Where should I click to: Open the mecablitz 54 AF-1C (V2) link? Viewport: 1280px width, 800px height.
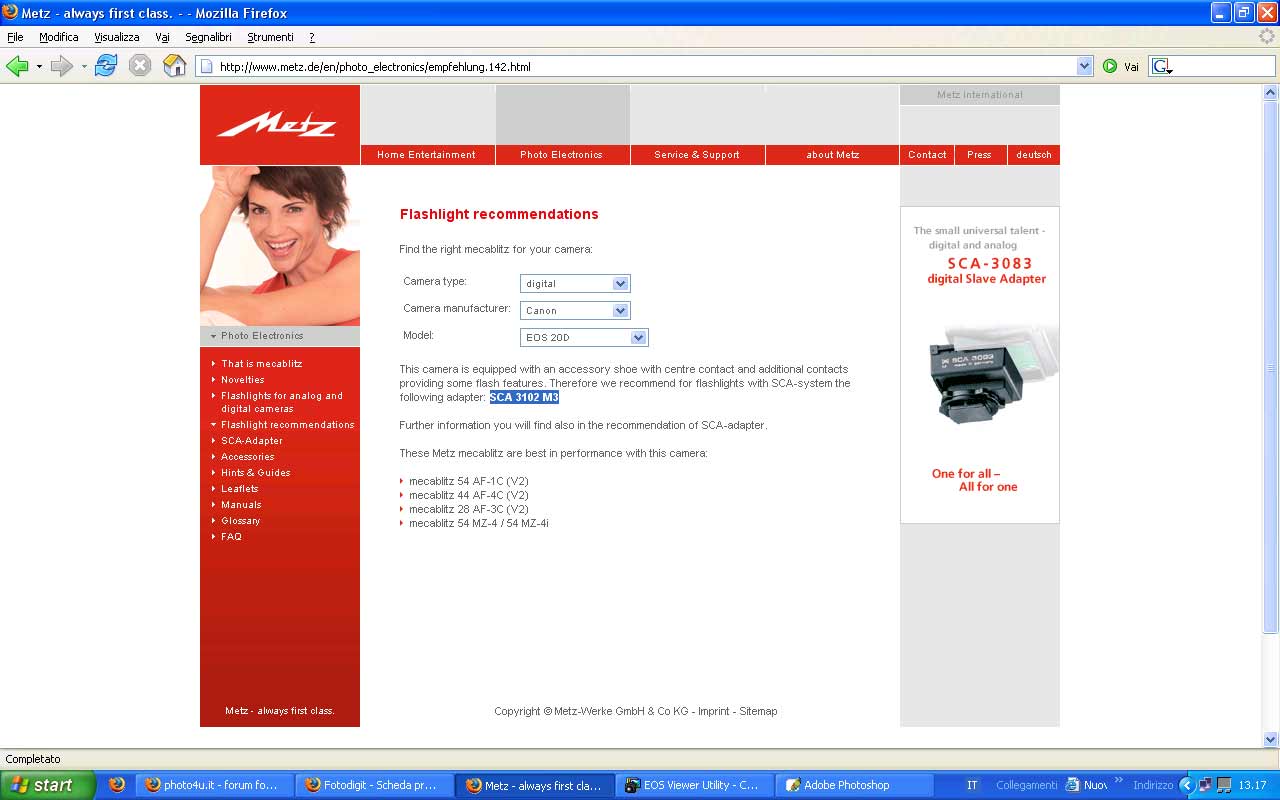[468, 482]
